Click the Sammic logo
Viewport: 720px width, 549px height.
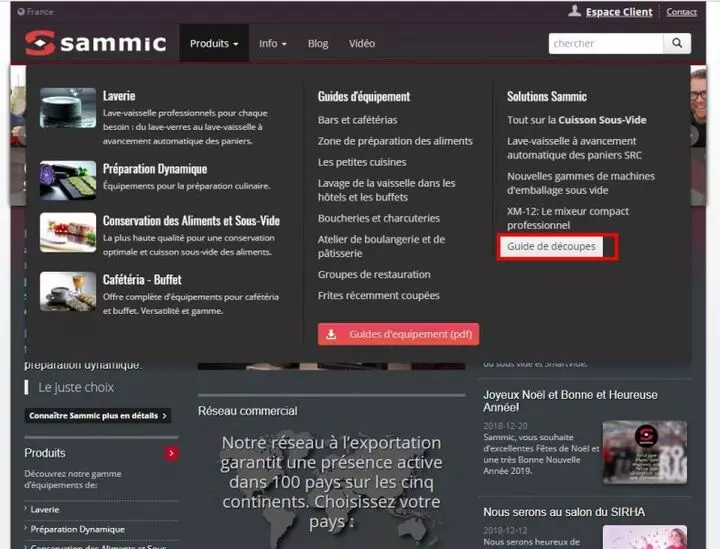(96, 43)
